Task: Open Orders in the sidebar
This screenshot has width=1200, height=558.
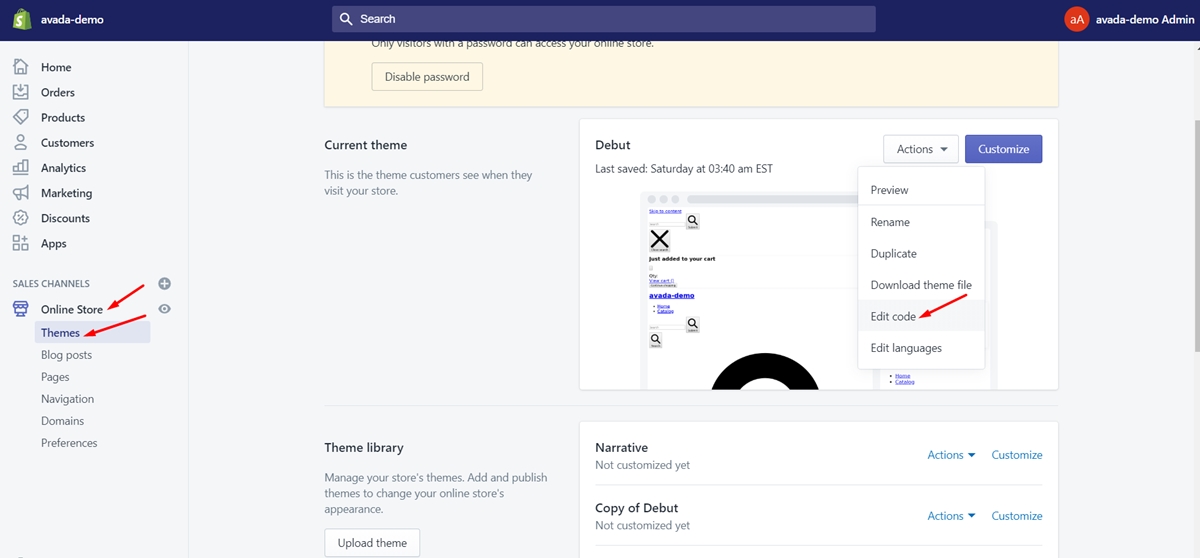Action: click(58, 92)
